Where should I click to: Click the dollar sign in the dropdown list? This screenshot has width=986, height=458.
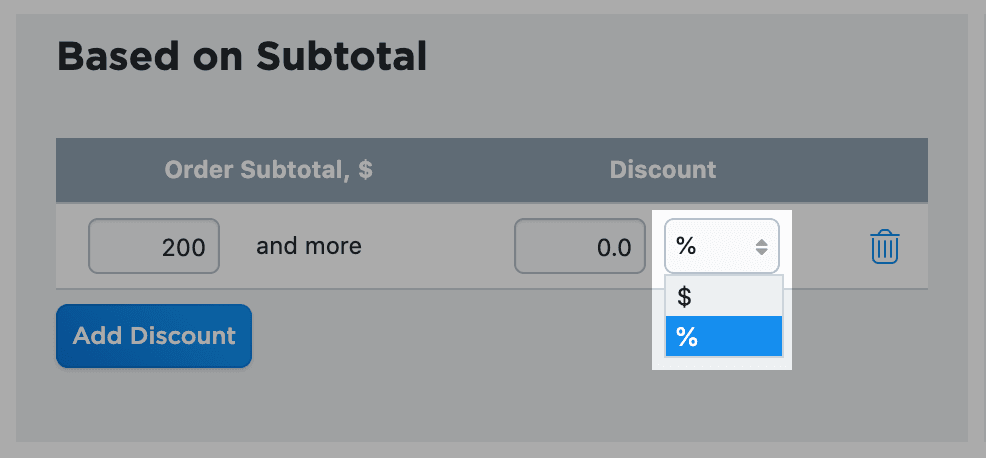tap(684, 296)
